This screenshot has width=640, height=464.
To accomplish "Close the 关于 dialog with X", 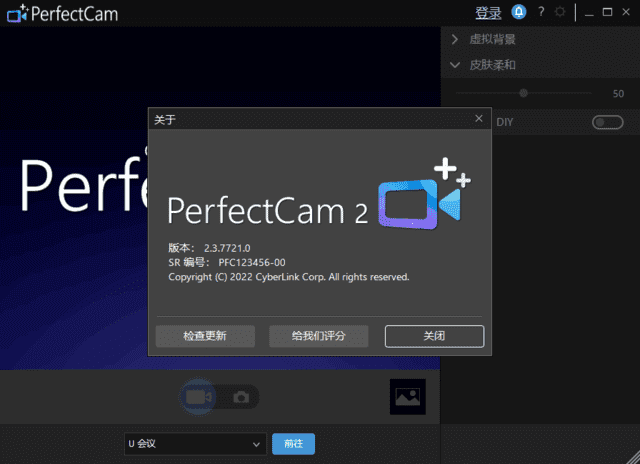I will click(x=479, y=118).
